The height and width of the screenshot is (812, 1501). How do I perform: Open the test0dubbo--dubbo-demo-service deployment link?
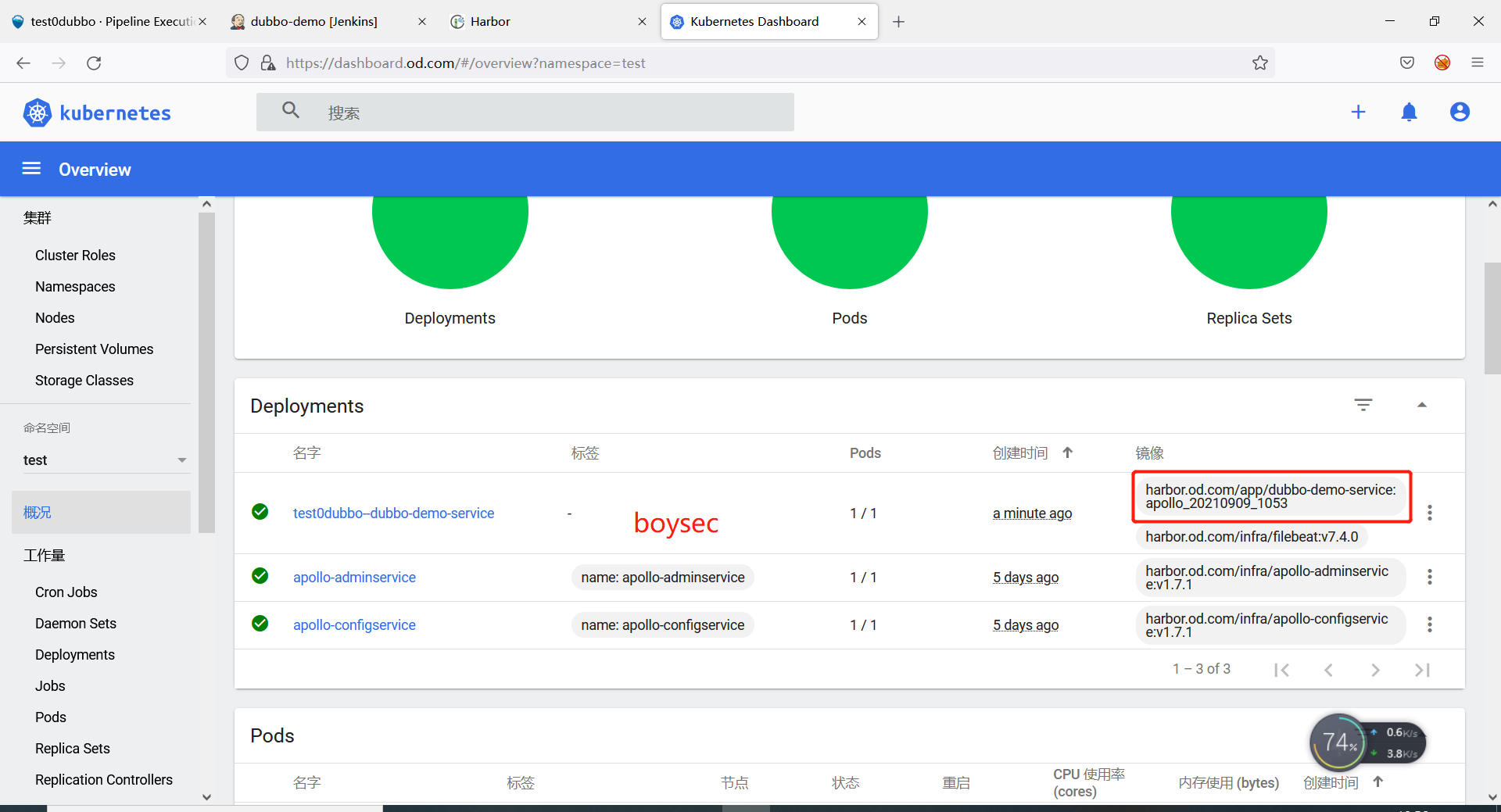point(393,513)
